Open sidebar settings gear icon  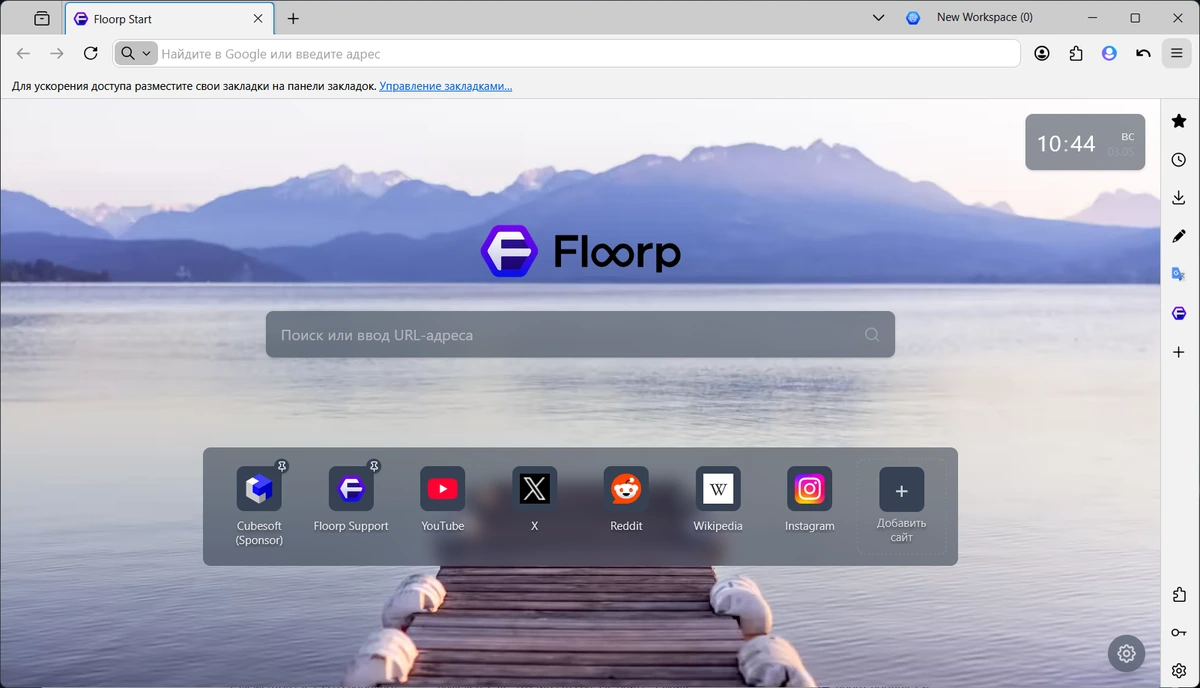(1179, 671)
